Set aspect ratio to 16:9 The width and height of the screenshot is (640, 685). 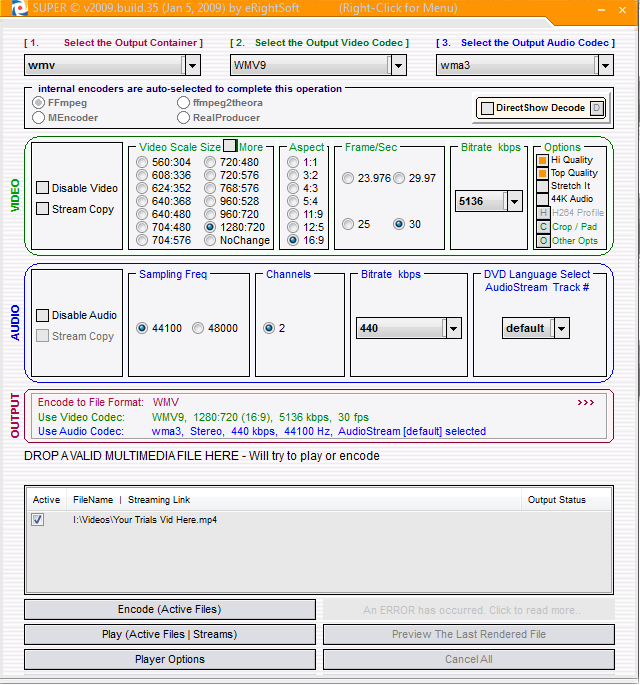coord(293,240)
